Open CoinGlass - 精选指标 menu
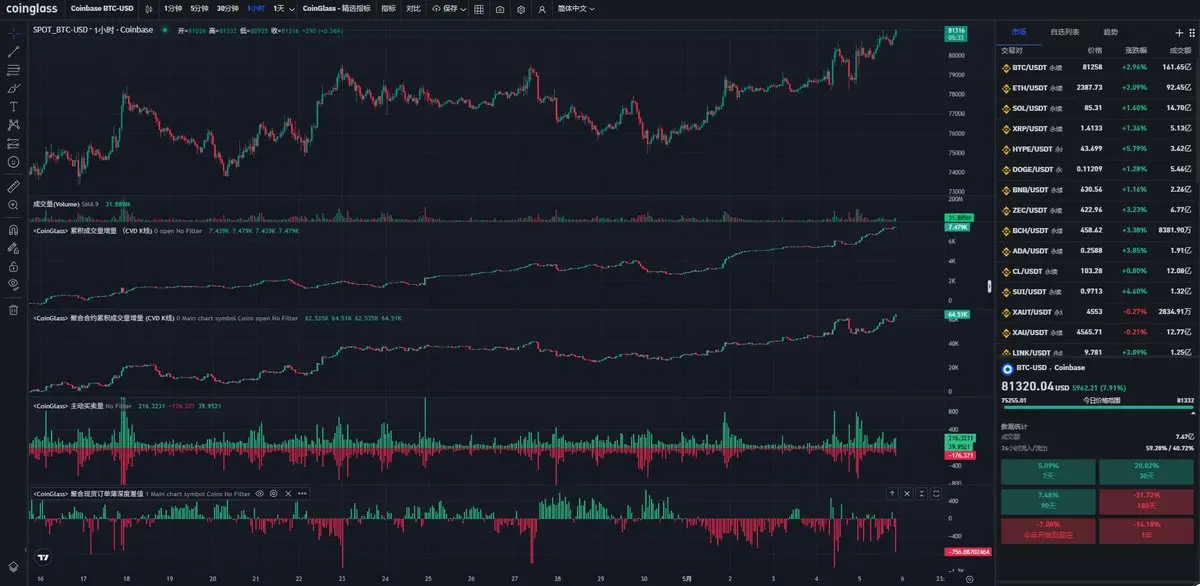 click(336, 8)
